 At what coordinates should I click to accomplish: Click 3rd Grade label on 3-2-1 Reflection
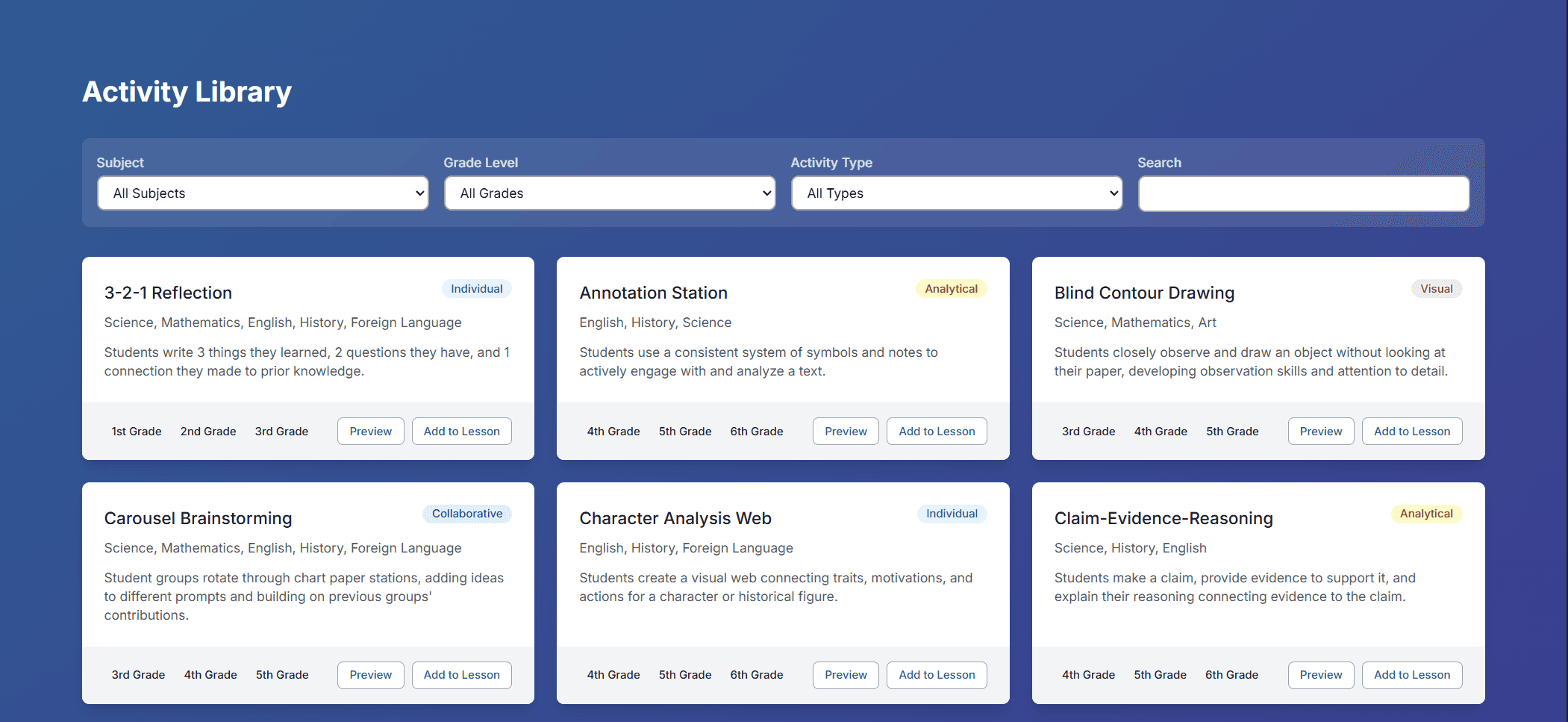(281, 432)
